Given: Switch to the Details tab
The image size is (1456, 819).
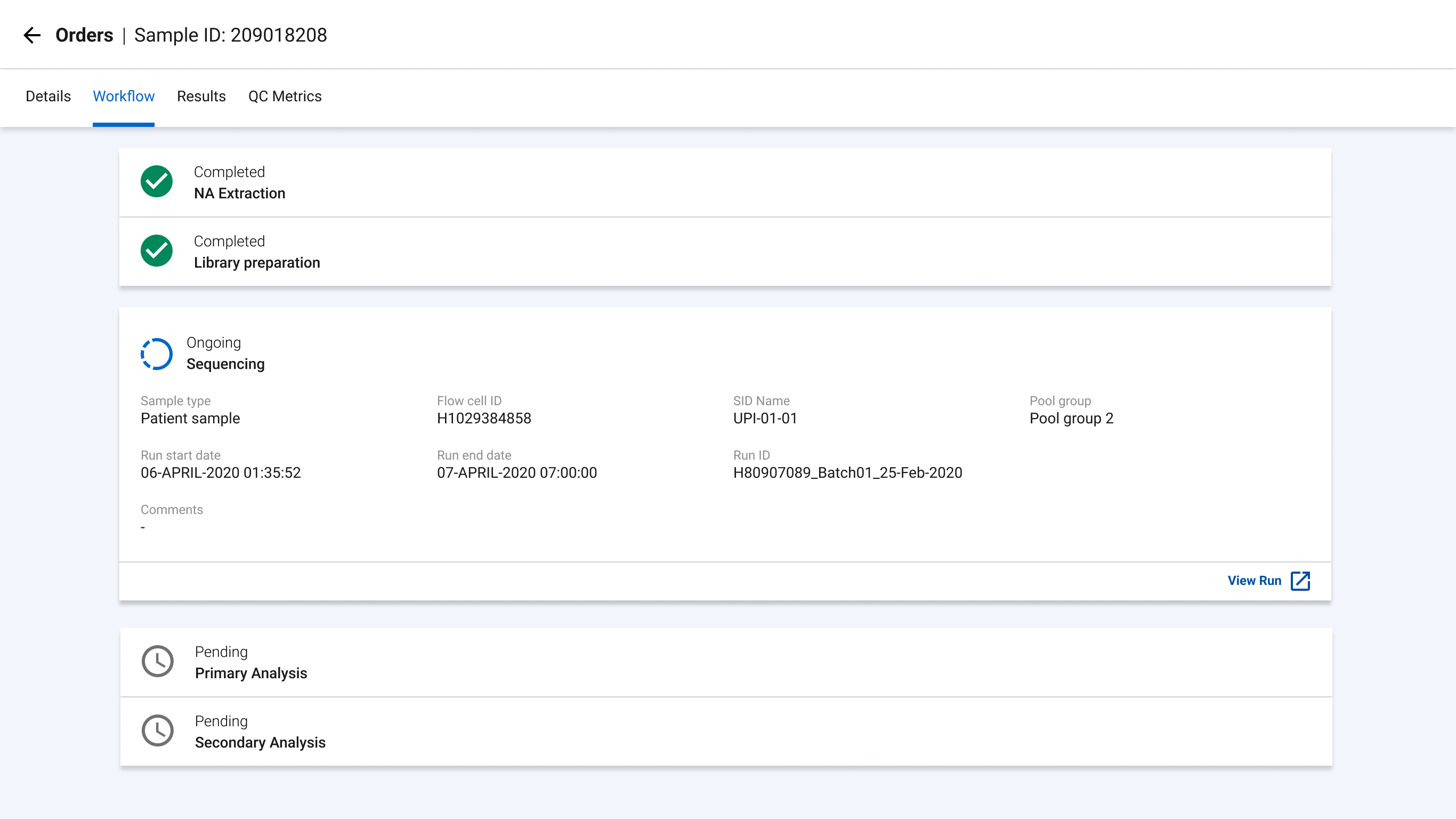Looking at the screenshot, I should 47,96.
